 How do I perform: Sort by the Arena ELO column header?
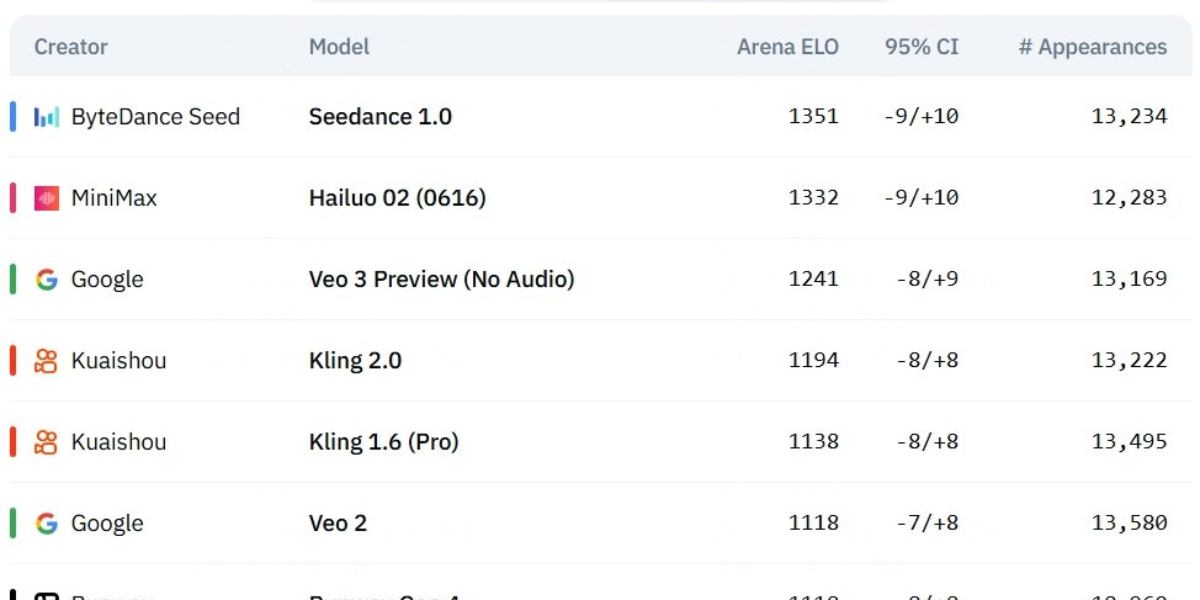point(788,47)
